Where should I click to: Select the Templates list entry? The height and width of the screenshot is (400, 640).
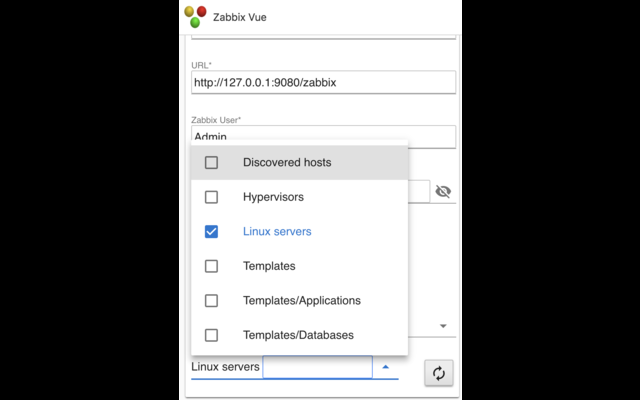300,266
